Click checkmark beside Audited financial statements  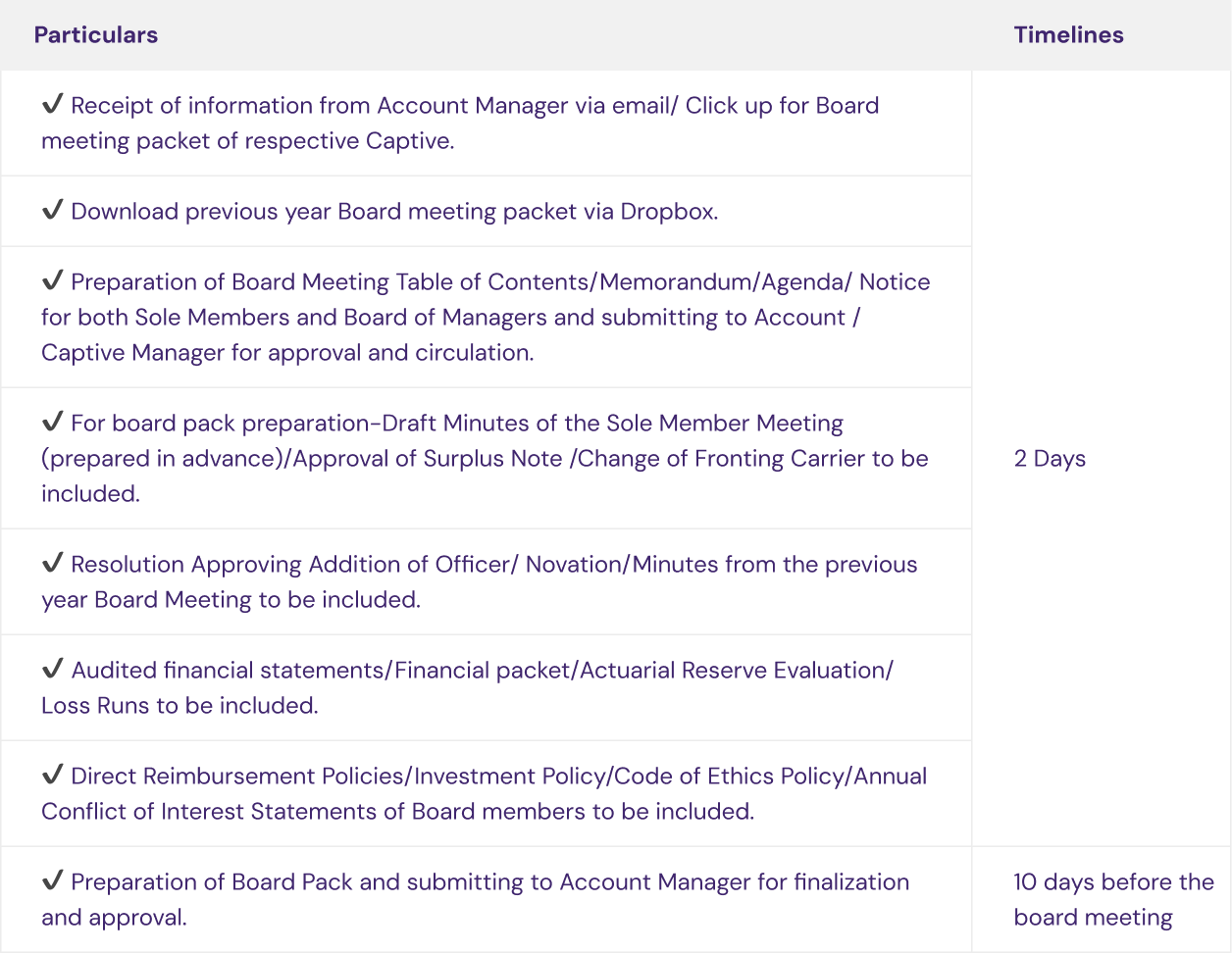click(x=52, y=669)
